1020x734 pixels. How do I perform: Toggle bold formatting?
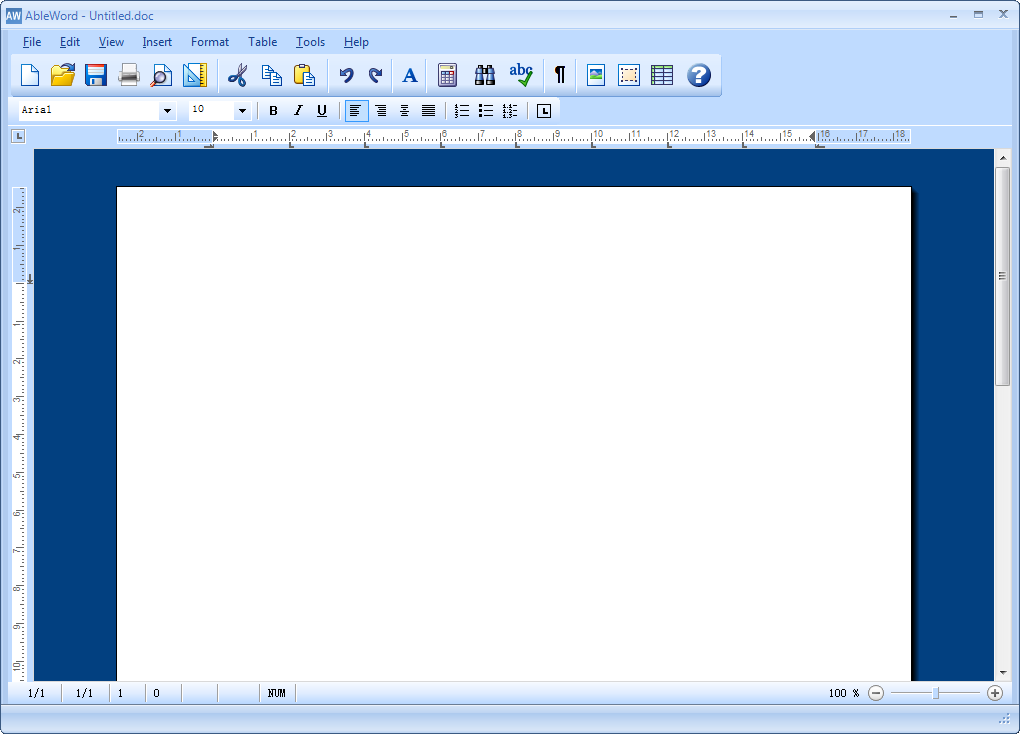point(273,111)
